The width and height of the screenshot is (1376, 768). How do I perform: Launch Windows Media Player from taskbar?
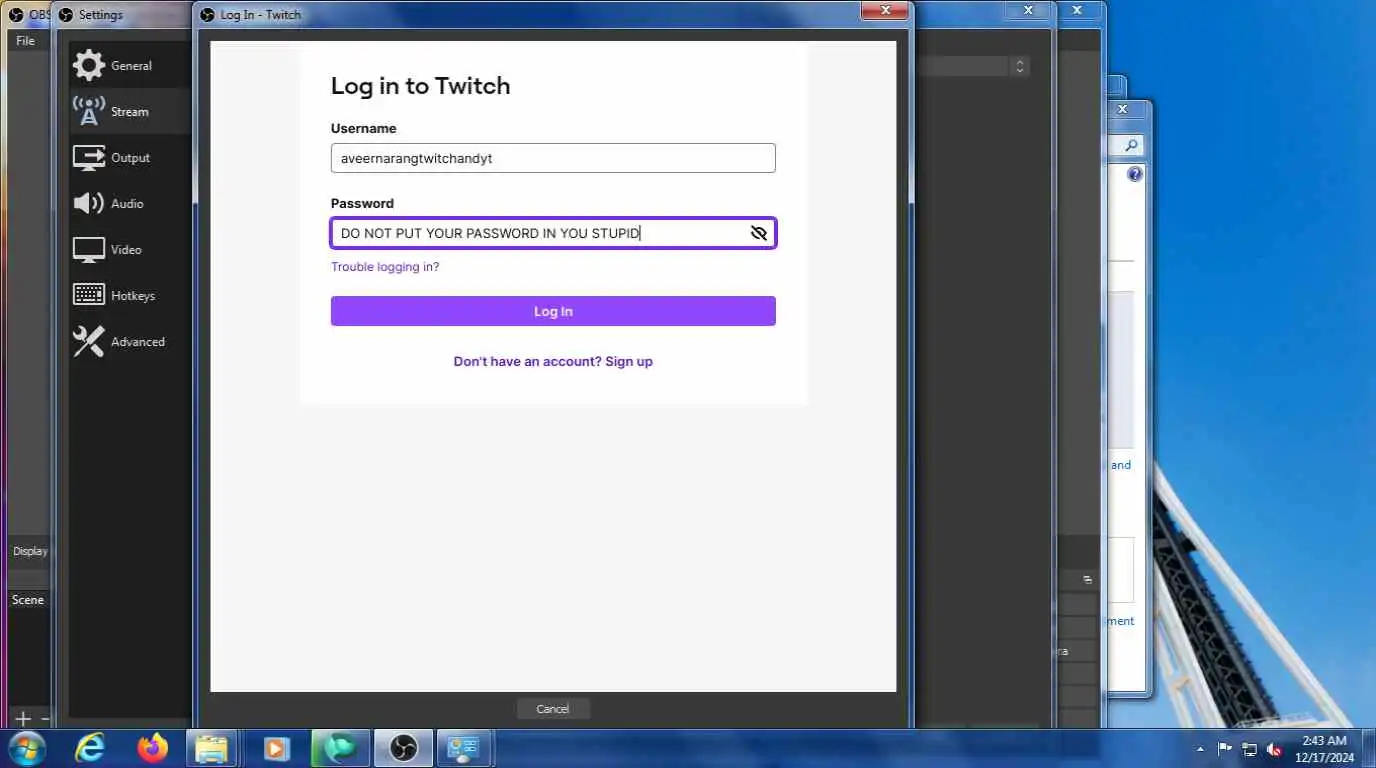(277, 748)
